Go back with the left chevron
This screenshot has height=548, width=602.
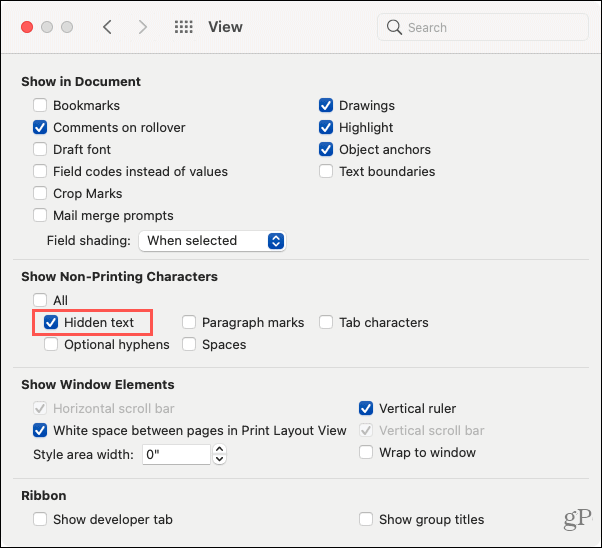pyautogui.click(x=108, y=27)
